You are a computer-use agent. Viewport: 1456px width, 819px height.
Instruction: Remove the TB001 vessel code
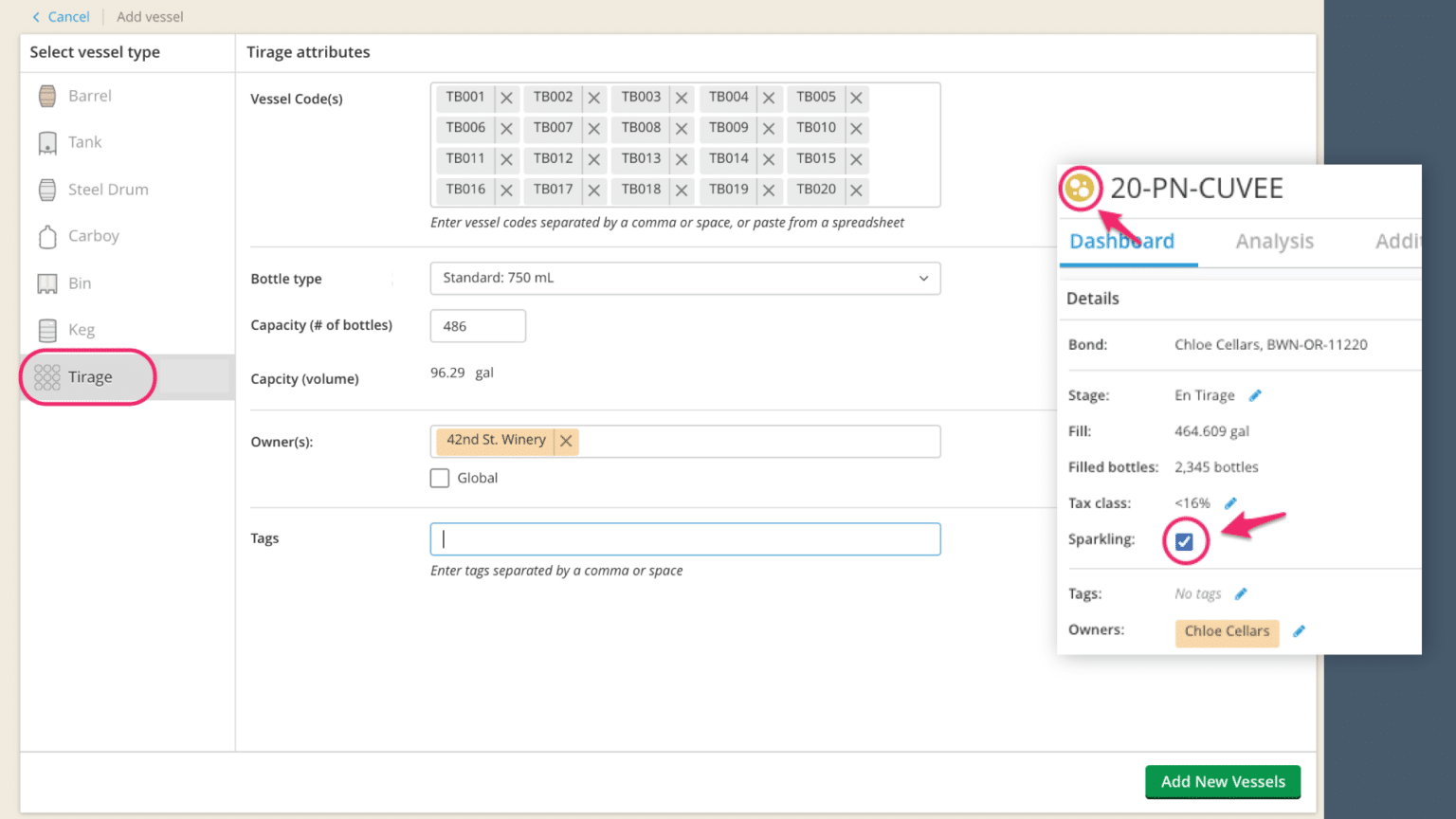pyautogui.click(x=506, y=98)
